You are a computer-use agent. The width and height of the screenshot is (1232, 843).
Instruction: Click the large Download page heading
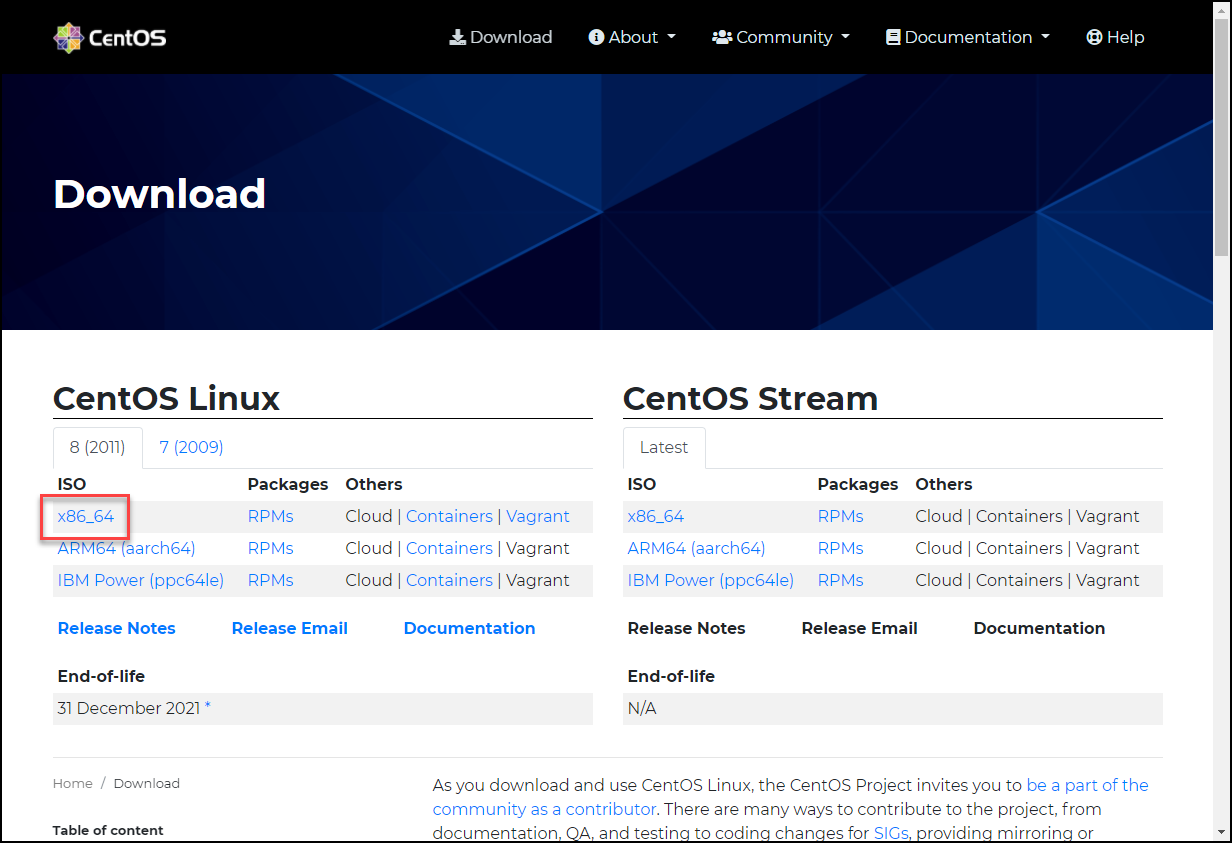tap(159, 193)
